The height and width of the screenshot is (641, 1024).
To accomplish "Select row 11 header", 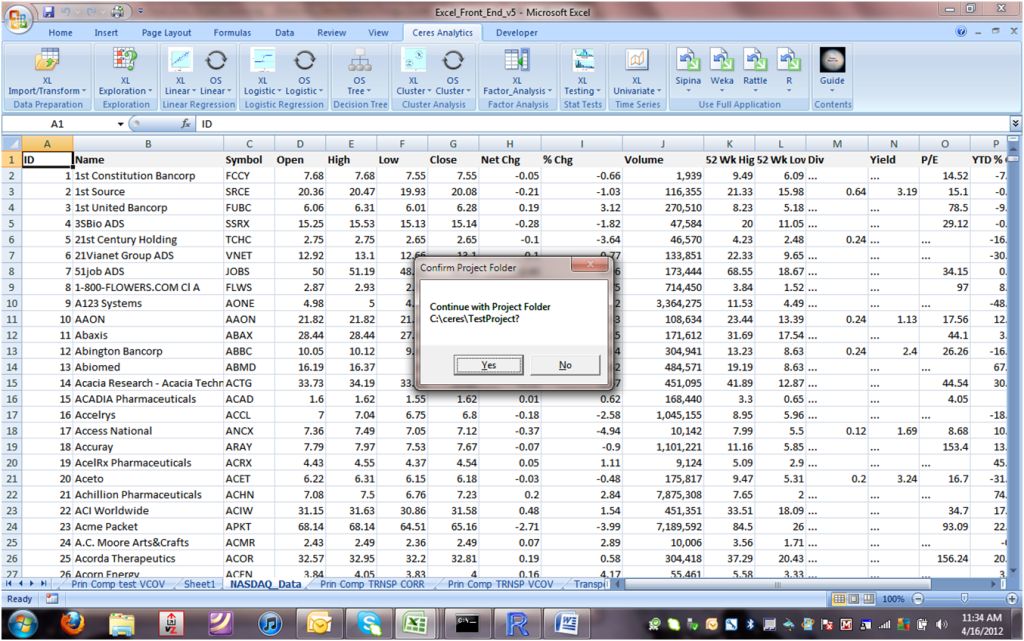I will point(12,319).
